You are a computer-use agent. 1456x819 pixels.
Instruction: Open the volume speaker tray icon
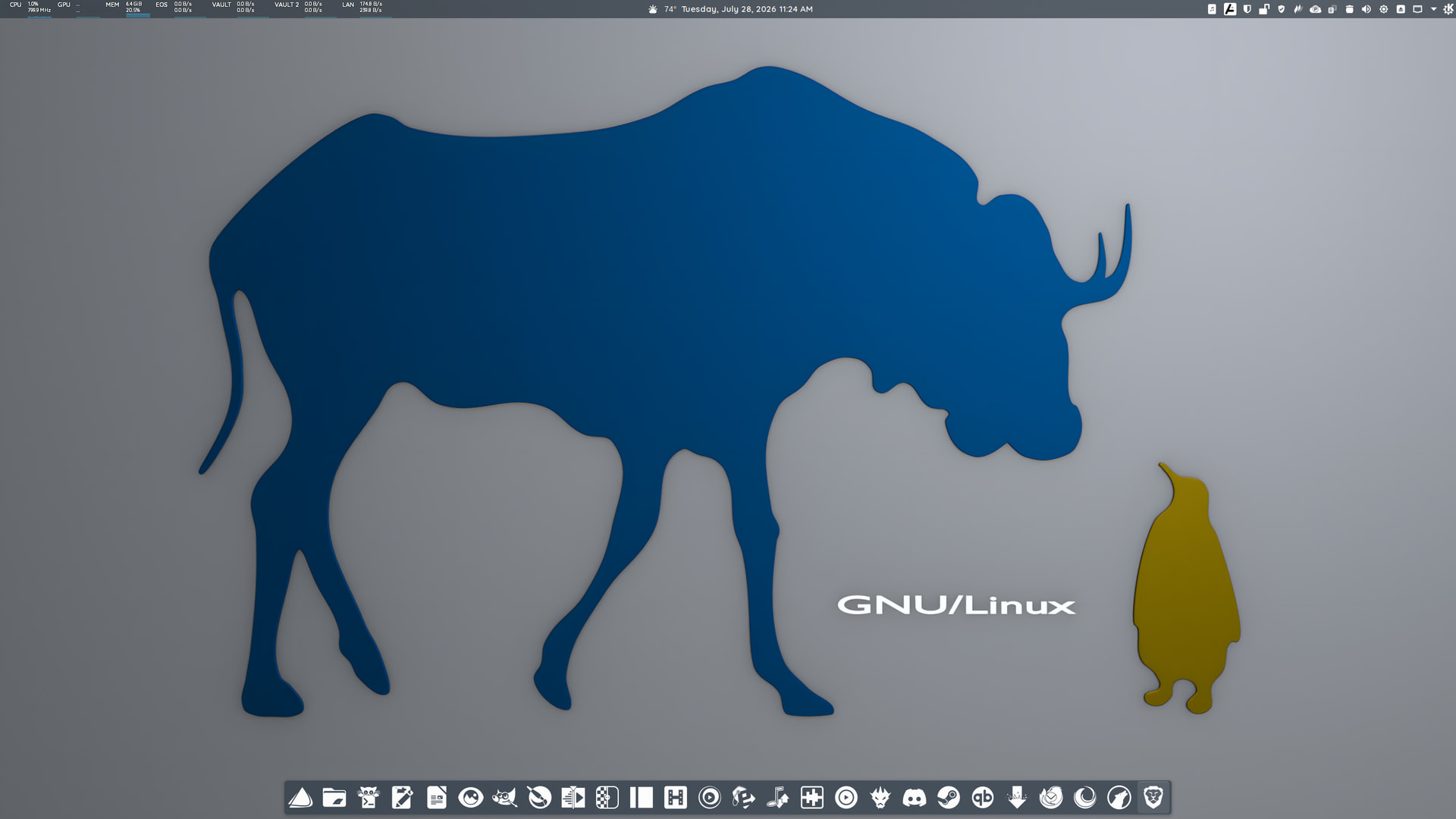tap(1367, 9)
